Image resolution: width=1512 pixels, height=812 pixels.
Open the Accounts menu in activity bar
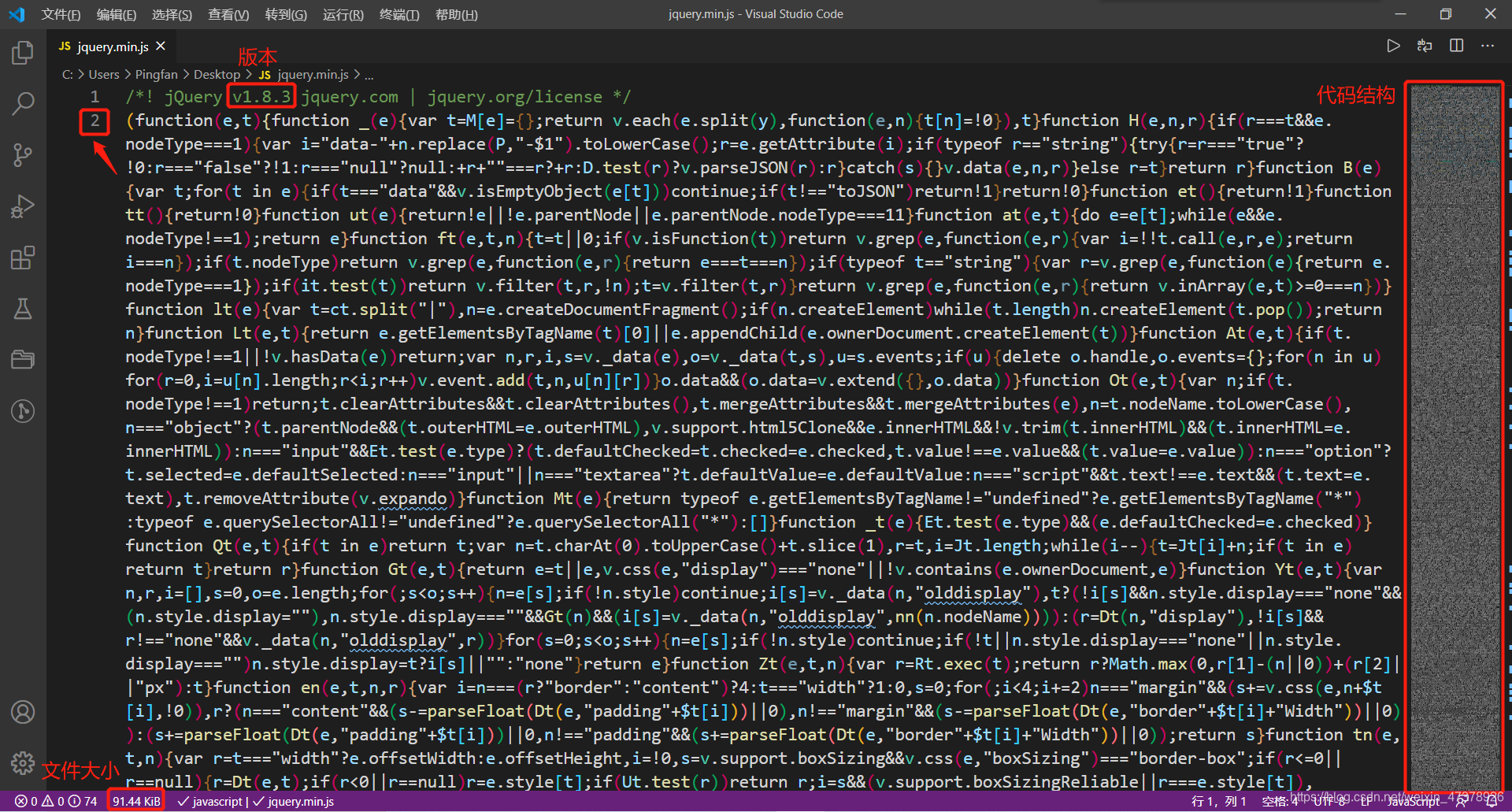tap(23, 712)
